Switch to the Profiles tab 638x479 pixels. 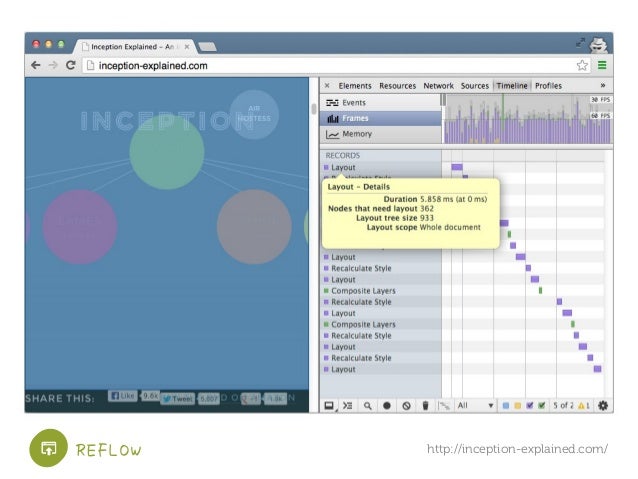(548, 86)
